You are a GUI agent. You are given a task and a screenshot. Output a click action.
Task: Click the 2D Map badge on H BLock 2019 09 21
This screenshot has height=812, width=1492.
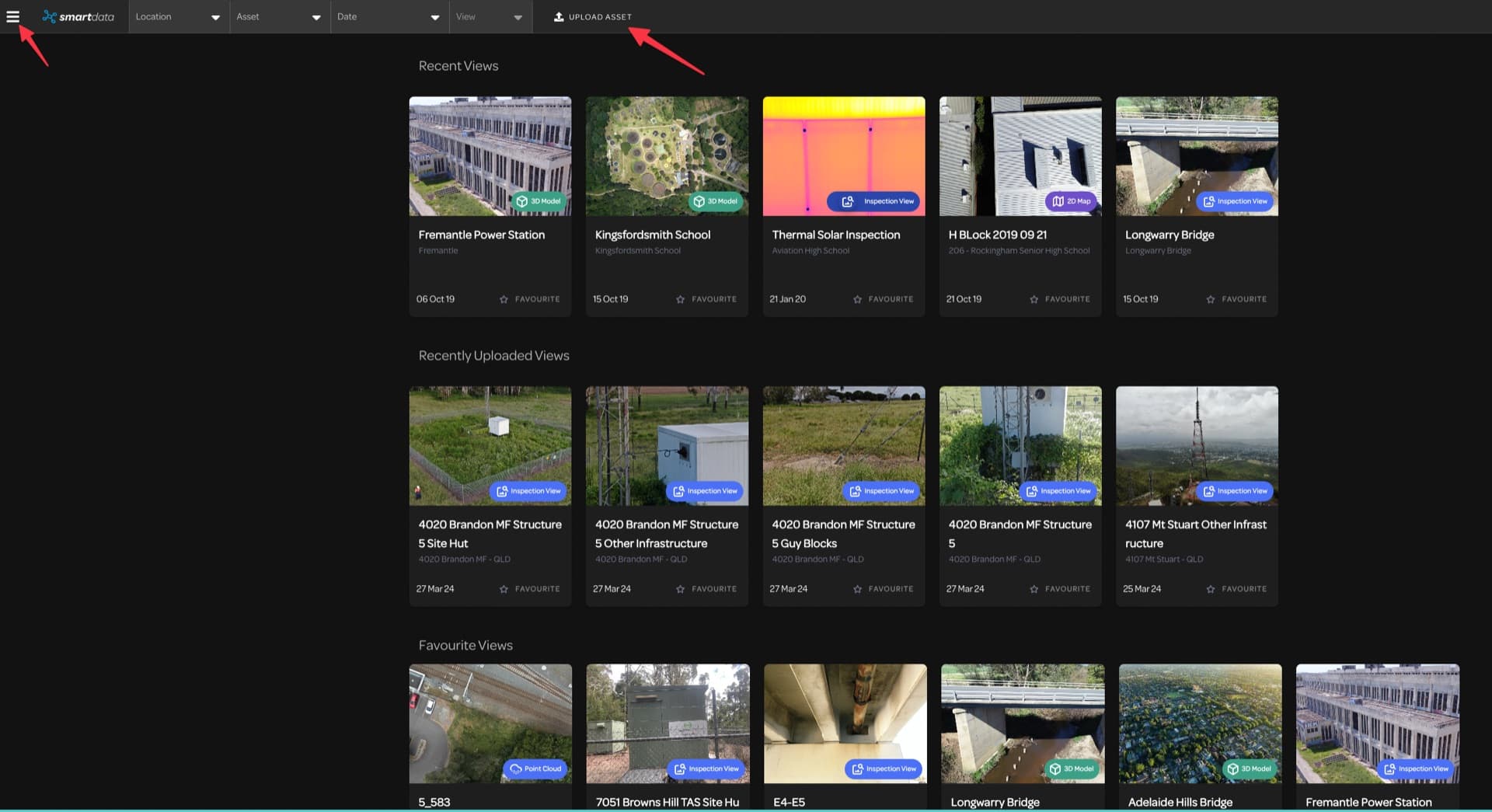pos(1072,200)
